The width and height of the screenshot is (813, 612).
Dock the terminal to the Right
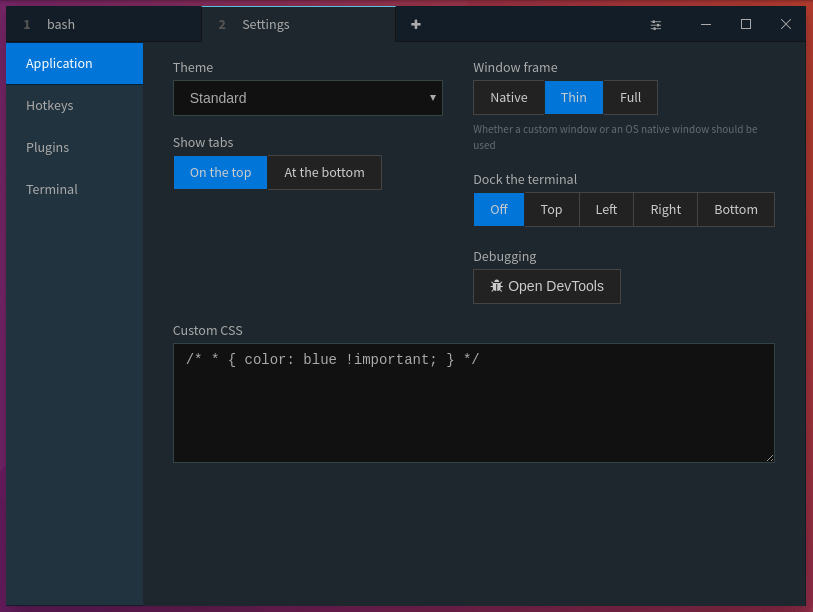pyautogui.click(x=665, y=209)
